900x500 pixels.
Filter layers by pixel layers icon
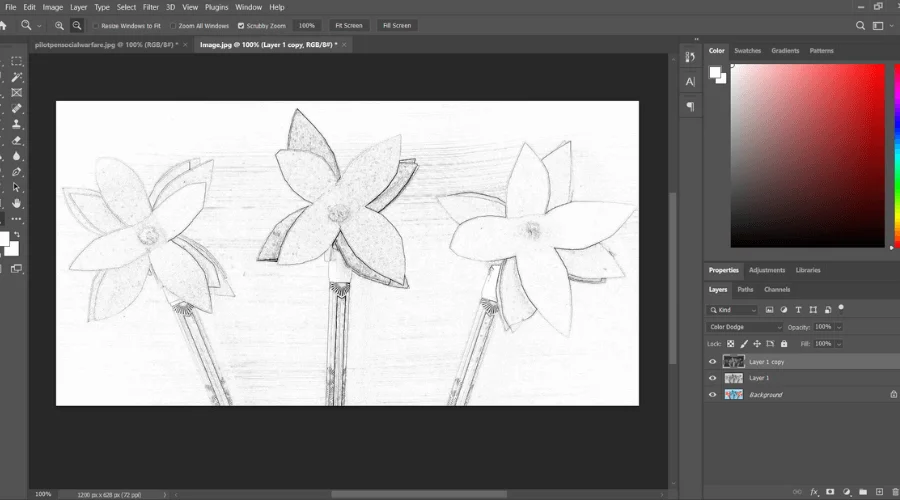coord(769,310)
